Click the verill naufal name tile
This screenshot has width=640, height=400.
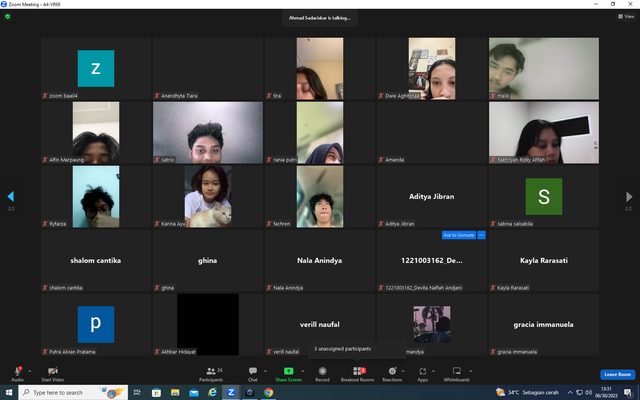(x=320, y=324)
